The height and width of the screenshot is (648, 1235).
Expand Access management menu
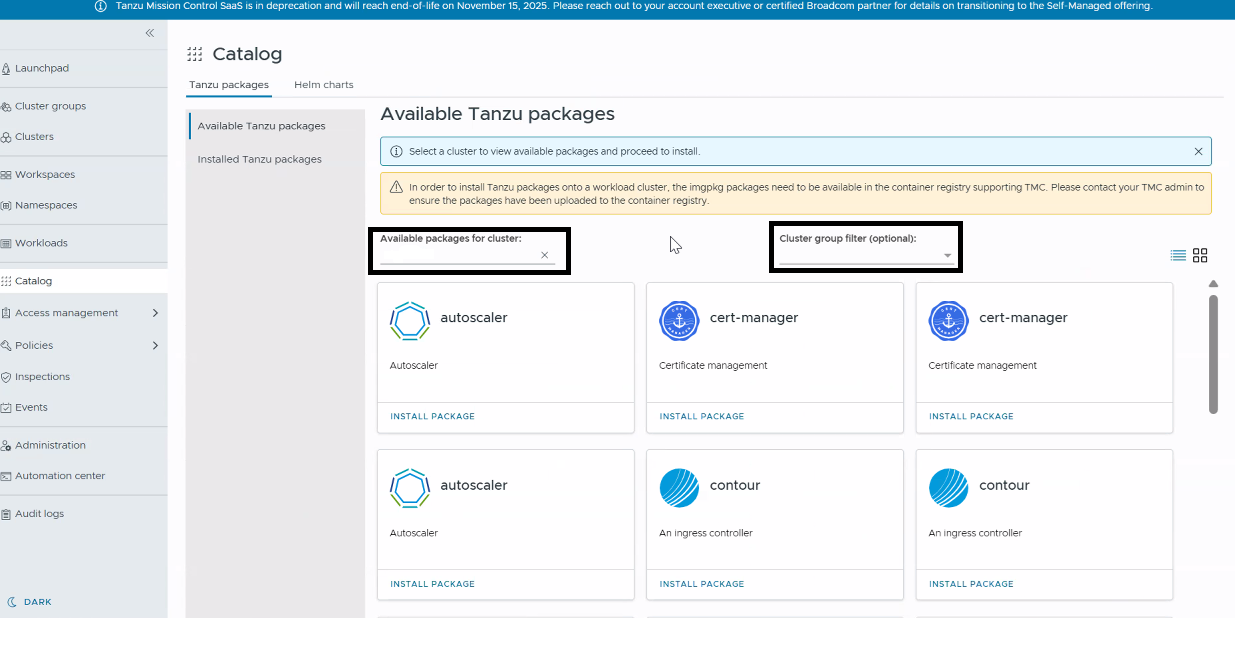pyautogui.click(x=155, y=313)
